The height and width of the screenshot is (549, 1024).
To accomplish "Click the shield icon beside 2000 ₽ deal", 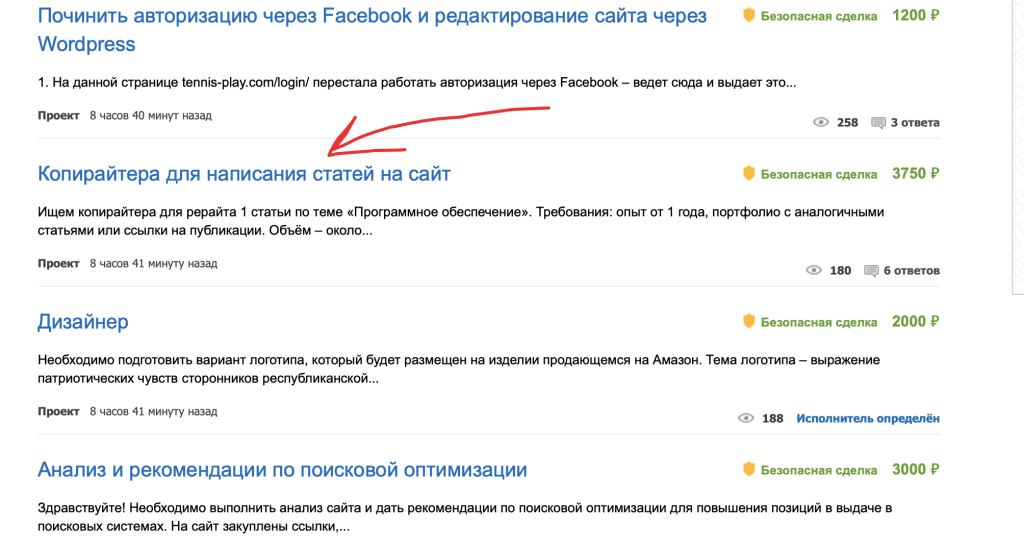I will (x=748, y=322).
